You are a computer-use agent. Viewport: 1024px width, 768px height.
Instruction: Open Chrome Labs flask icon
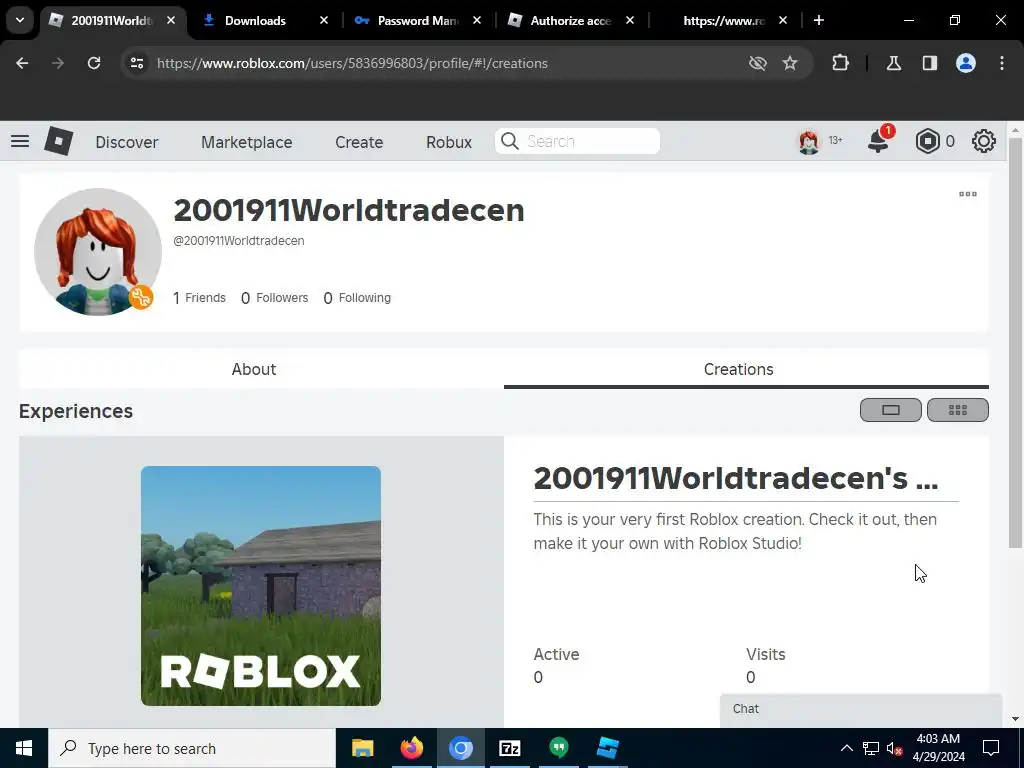click(893, 63)
